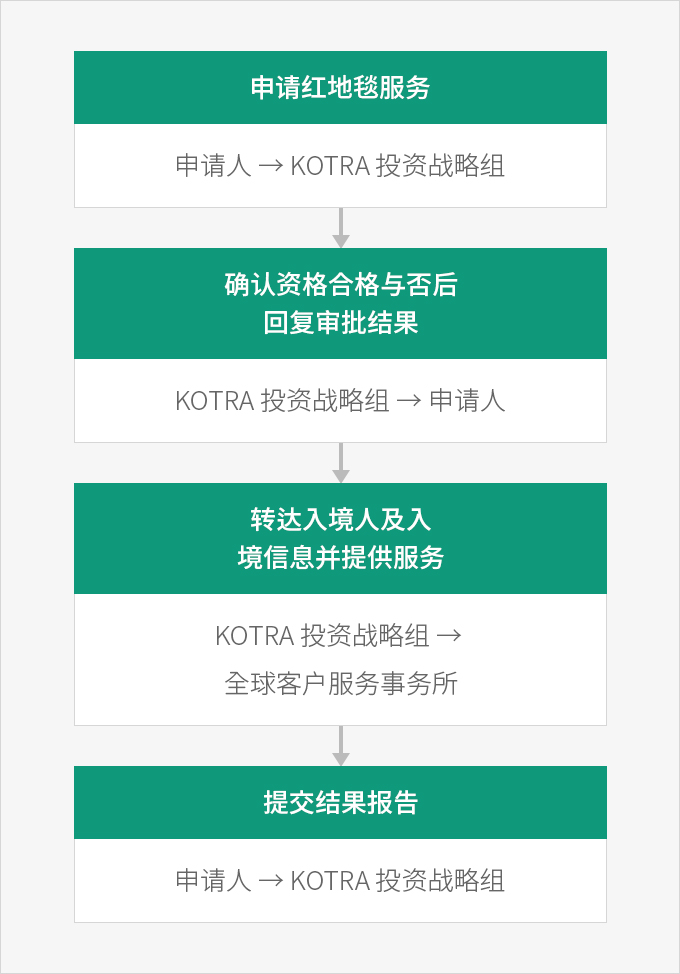The image size is (680, 974).
Task: Select the KOTRA 投资战略组 → 申请人 box
Action: click(x=340, y=401)
